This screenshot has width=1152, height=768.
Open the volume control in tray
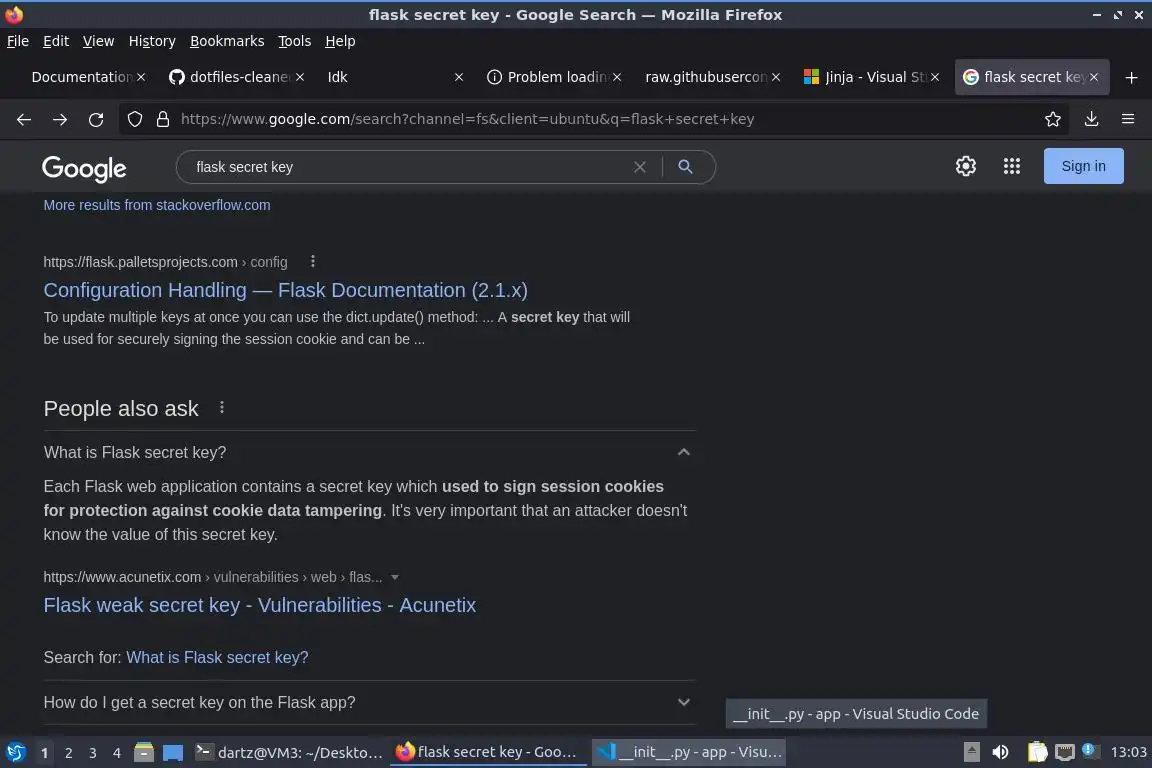tap(1000, 752)
